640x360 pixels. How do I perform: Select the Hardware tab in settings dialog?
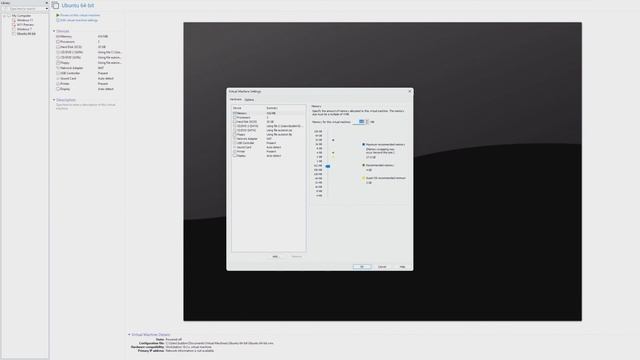click(x=236, y=99)
